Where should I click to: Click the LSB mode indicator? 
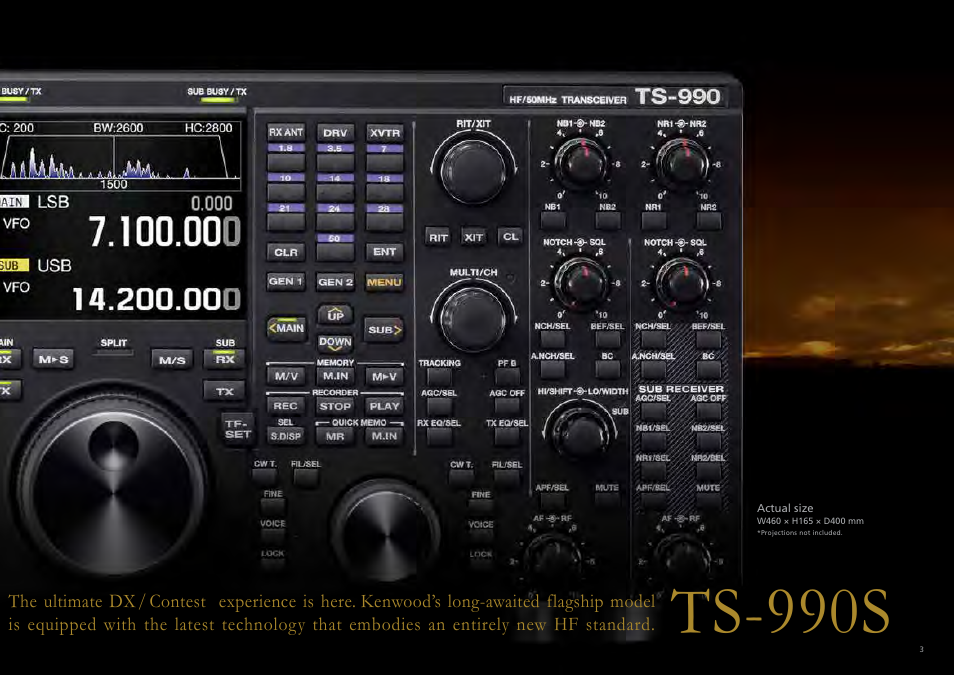coord(53,201)
